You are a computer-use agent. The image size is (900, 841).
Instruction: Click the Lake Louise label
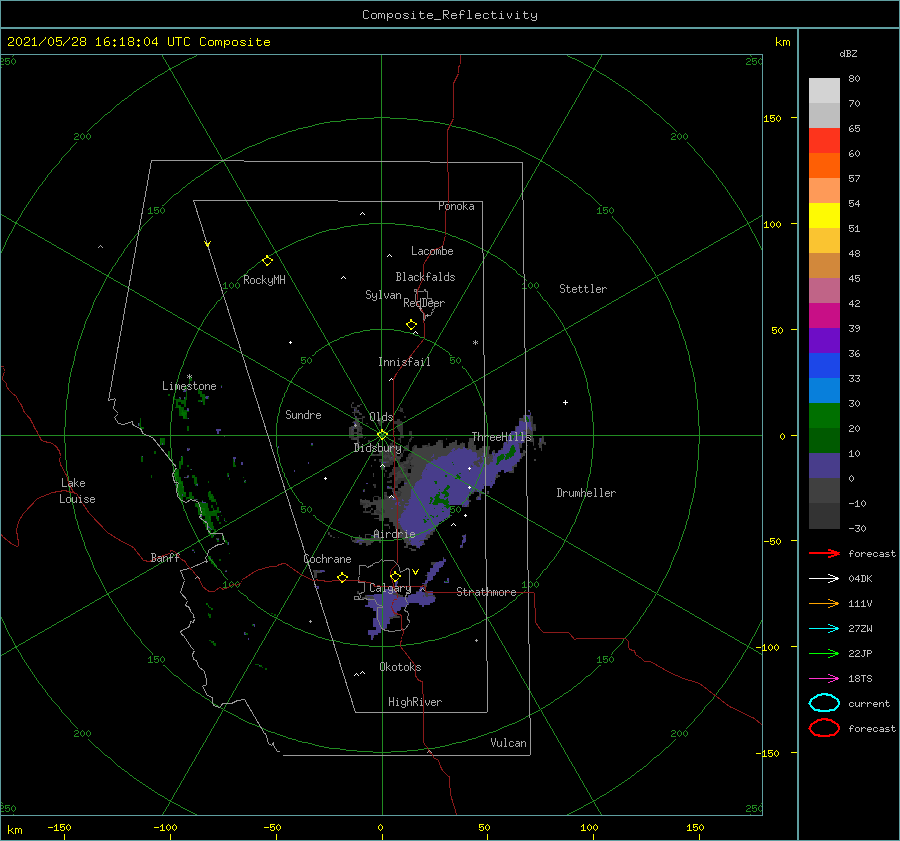click(77, 491)
